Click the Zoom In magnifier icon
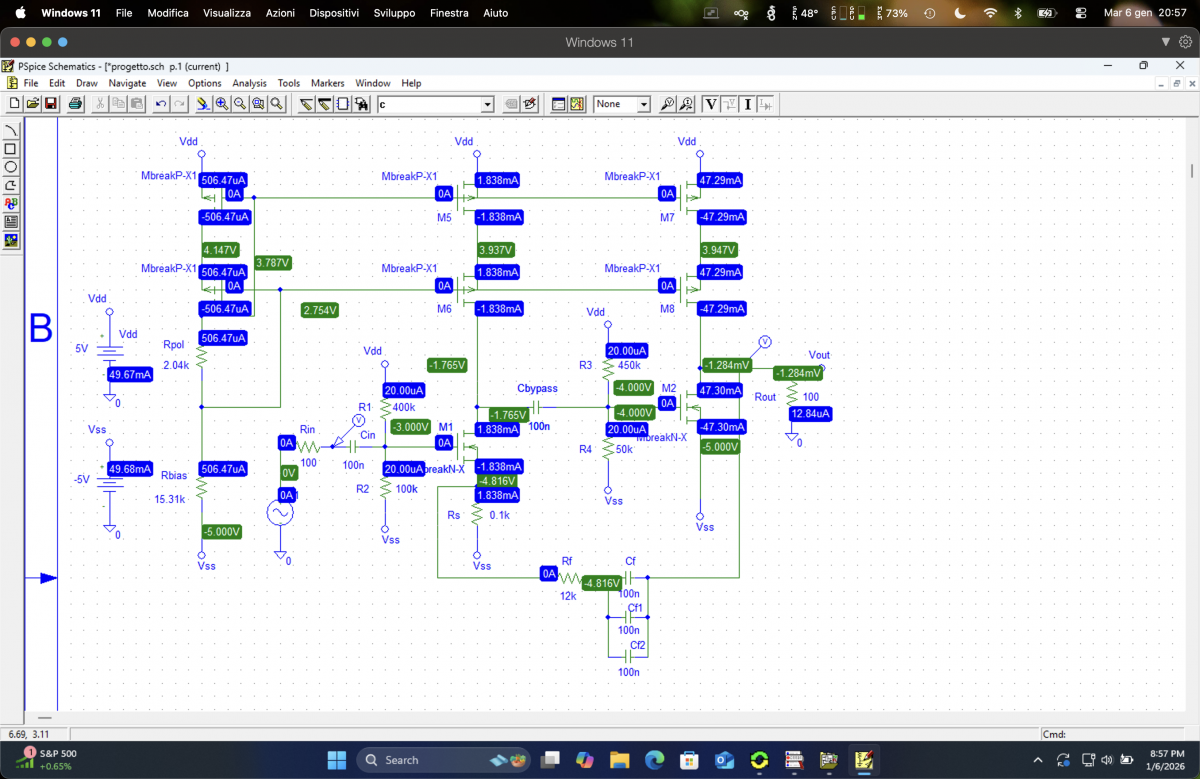The width and height of the screenshot is (1200, 779). [x=221, y=104]
